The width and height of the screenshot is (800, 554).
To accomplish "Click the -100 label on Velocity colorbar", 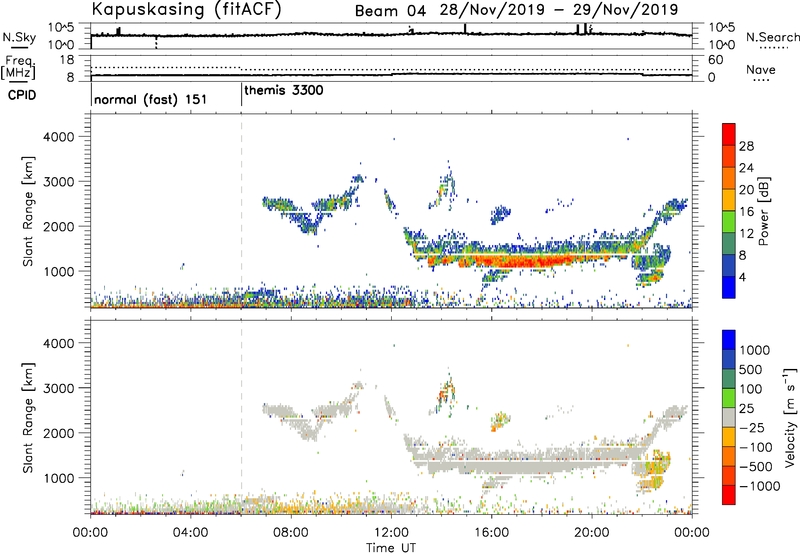I will [x=756, y=447].
